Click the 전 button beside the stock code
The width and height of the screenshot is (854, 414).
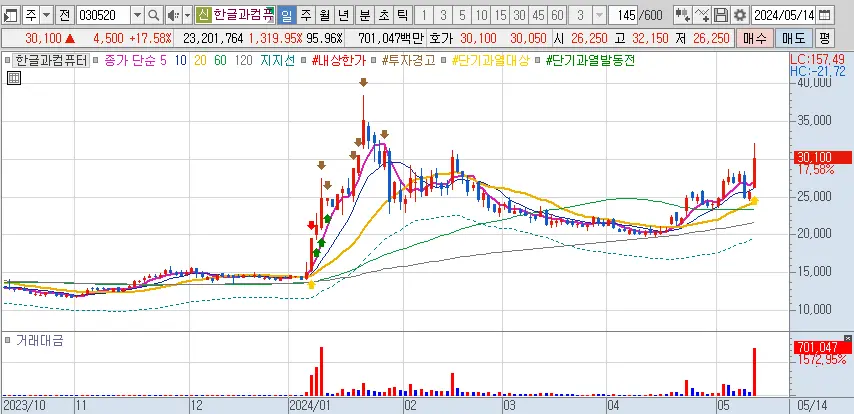pyautogui.click(x=65, y=15)
